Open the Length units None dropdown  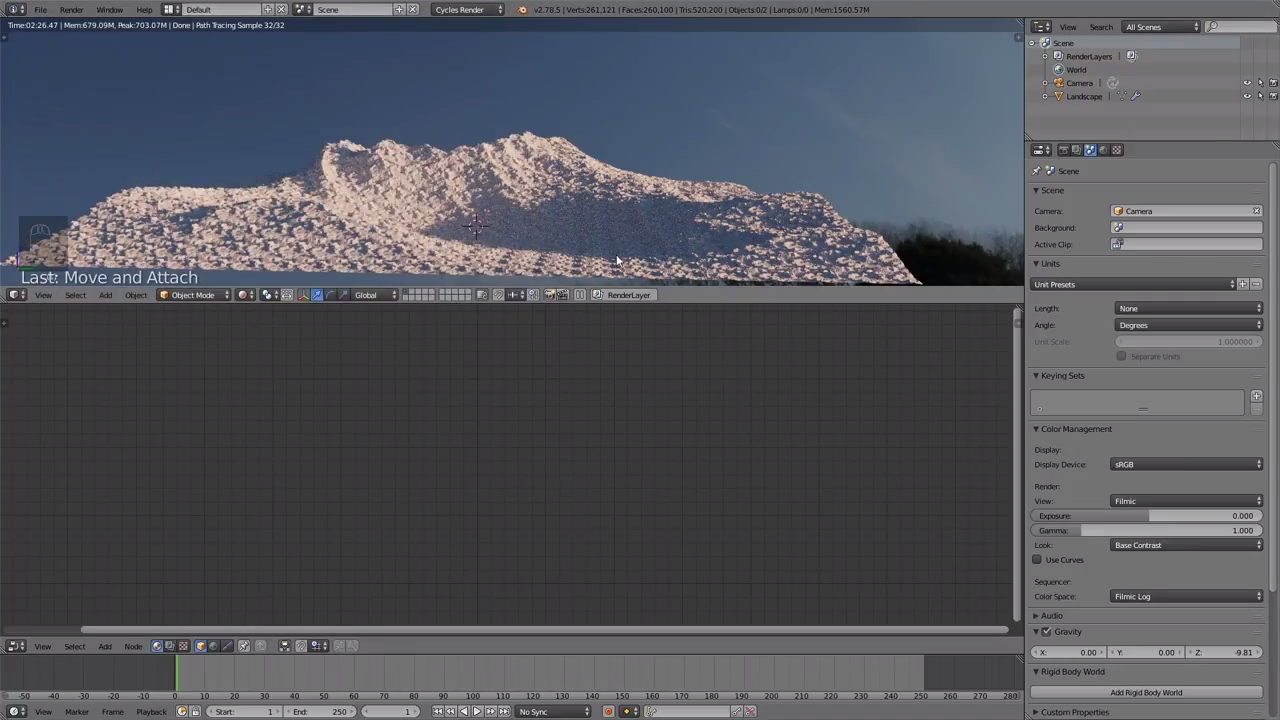(1188, 309)
